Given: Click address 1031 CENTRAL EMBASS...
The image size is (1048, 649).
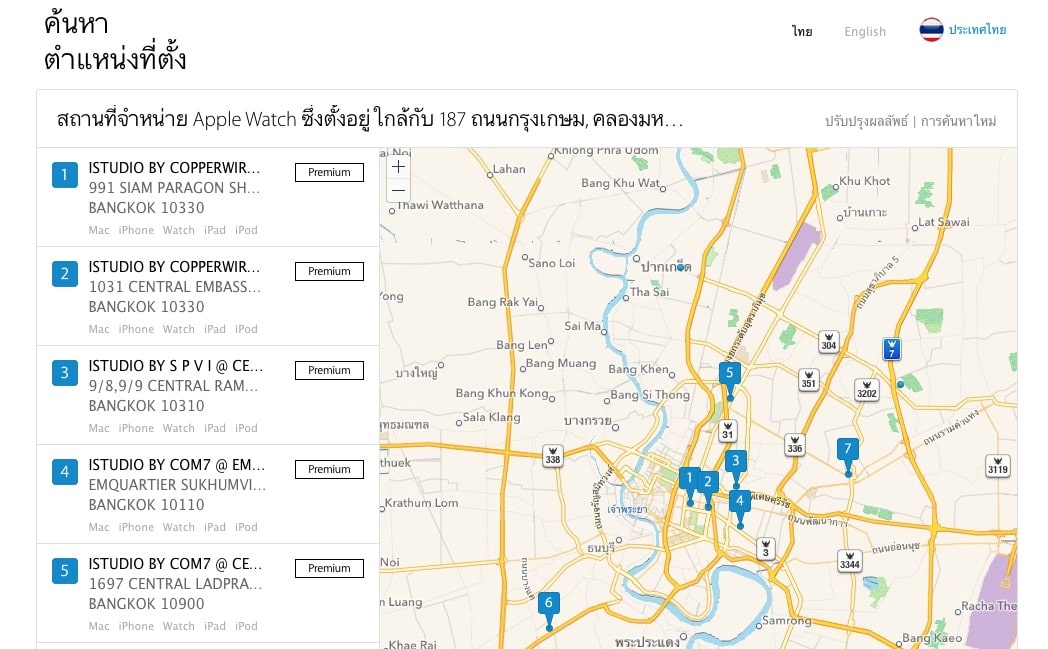Looking at the screenshot, I should 174,287.
